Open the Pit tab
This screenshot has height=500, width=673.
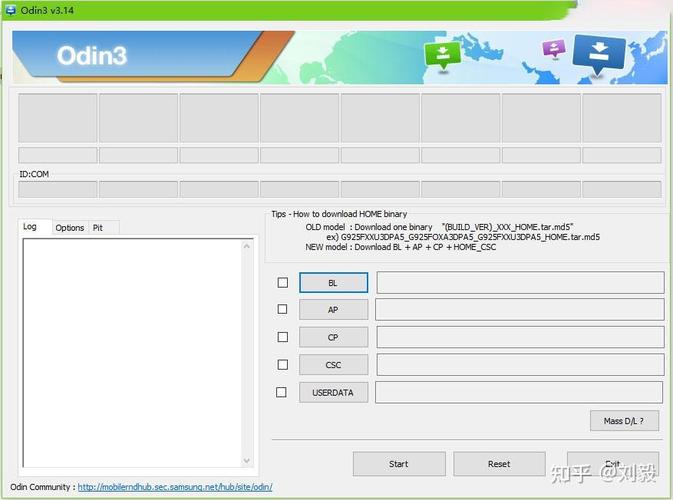pos(98,228)
